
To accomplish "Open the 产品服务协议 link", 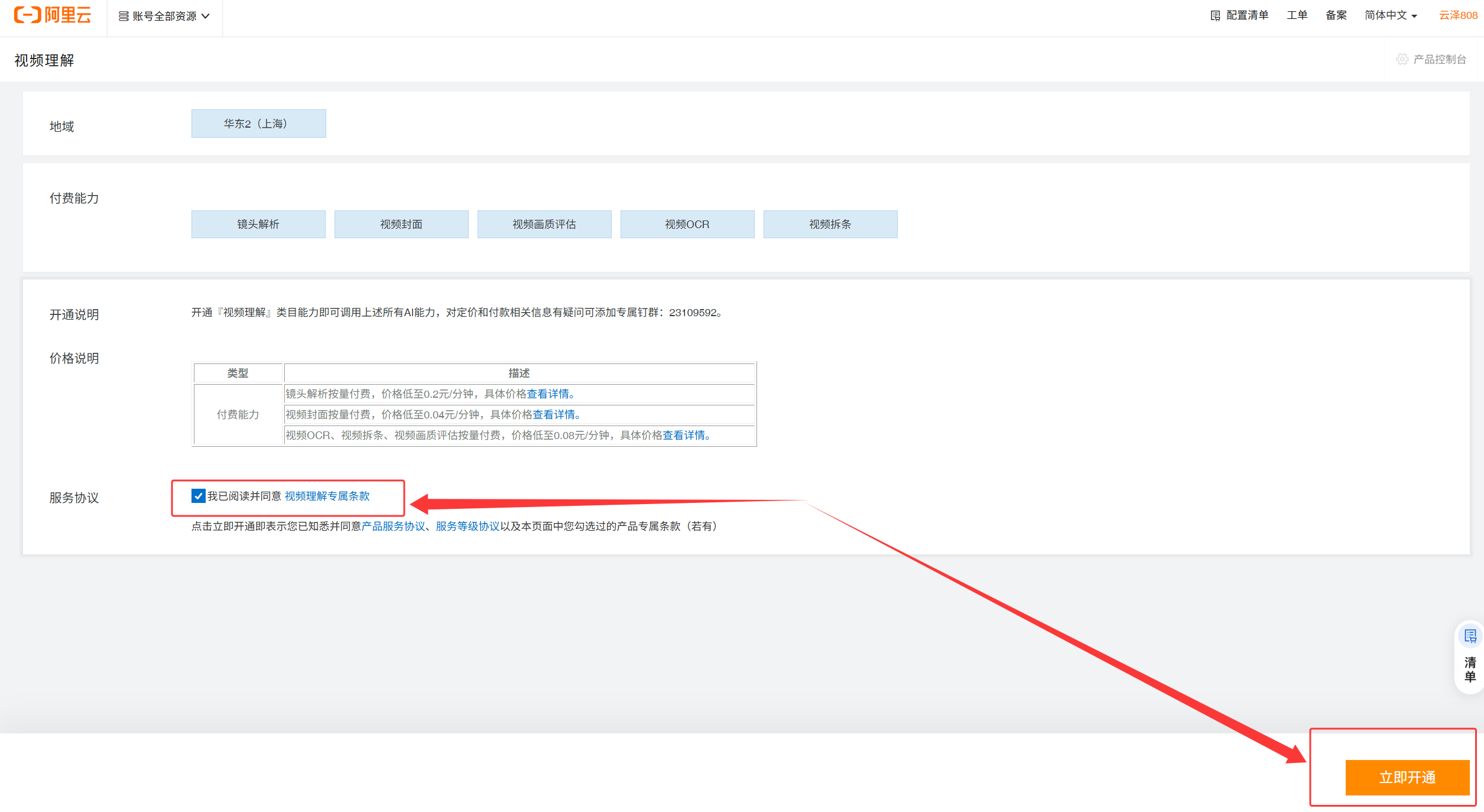I will (x=393, y=526).
